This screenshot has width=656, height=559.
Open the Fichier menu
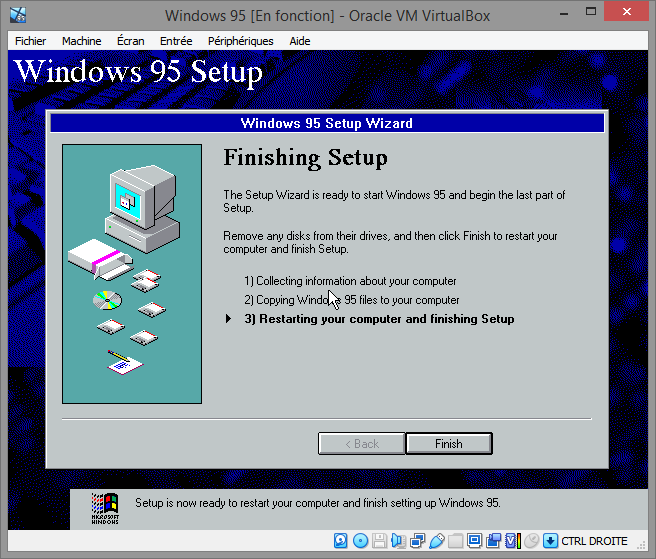[30, 41]
